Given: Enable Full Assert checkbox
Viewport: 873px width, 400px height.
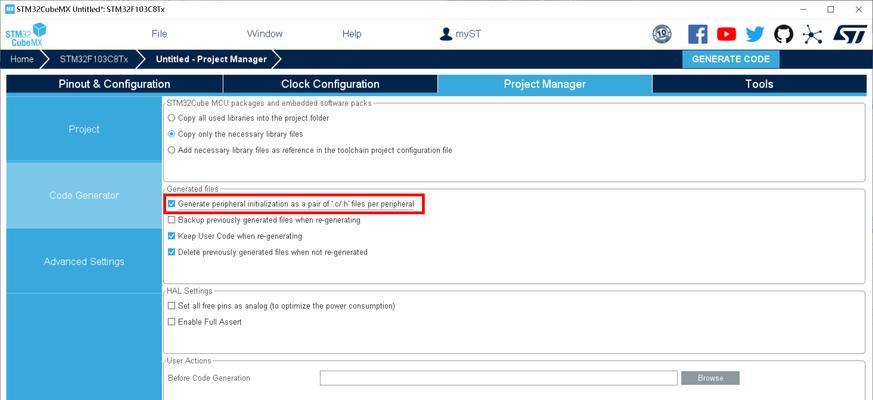Looking at the screenshot, I should point(171,322).
